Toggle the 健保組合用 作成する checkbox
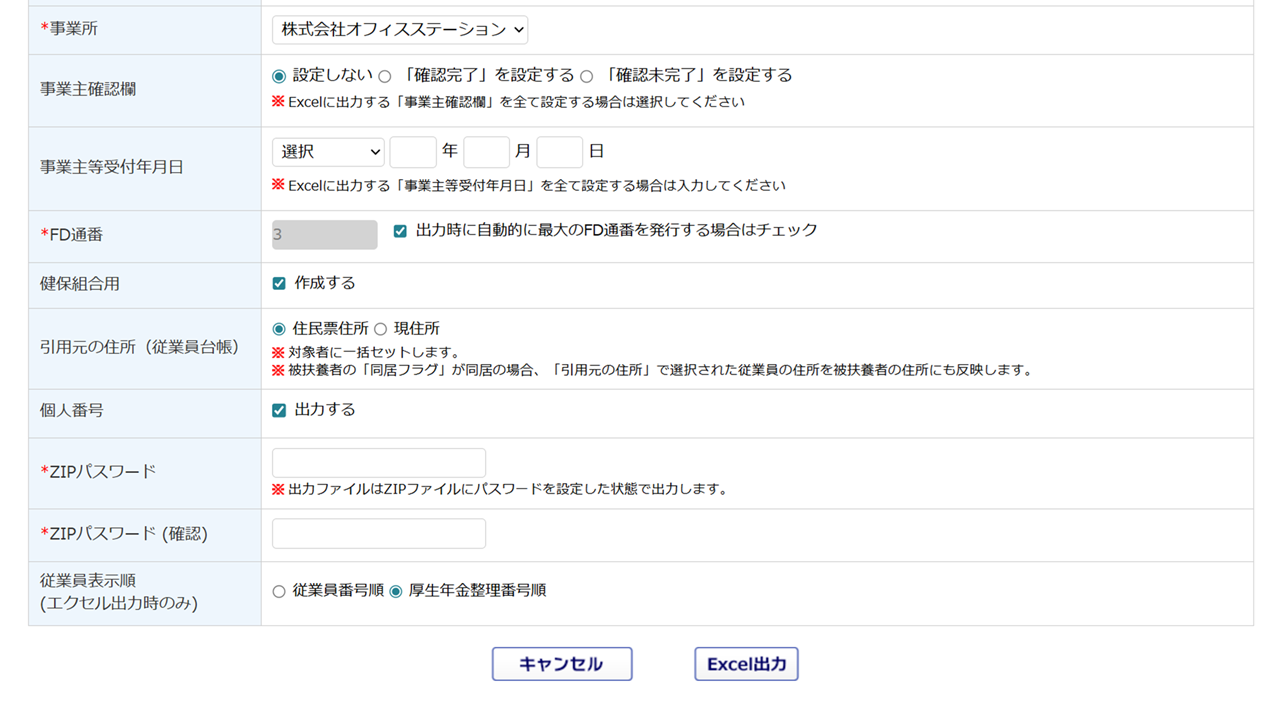The width and height of the screenshot is (1280, 704). (x=279, y=284)
